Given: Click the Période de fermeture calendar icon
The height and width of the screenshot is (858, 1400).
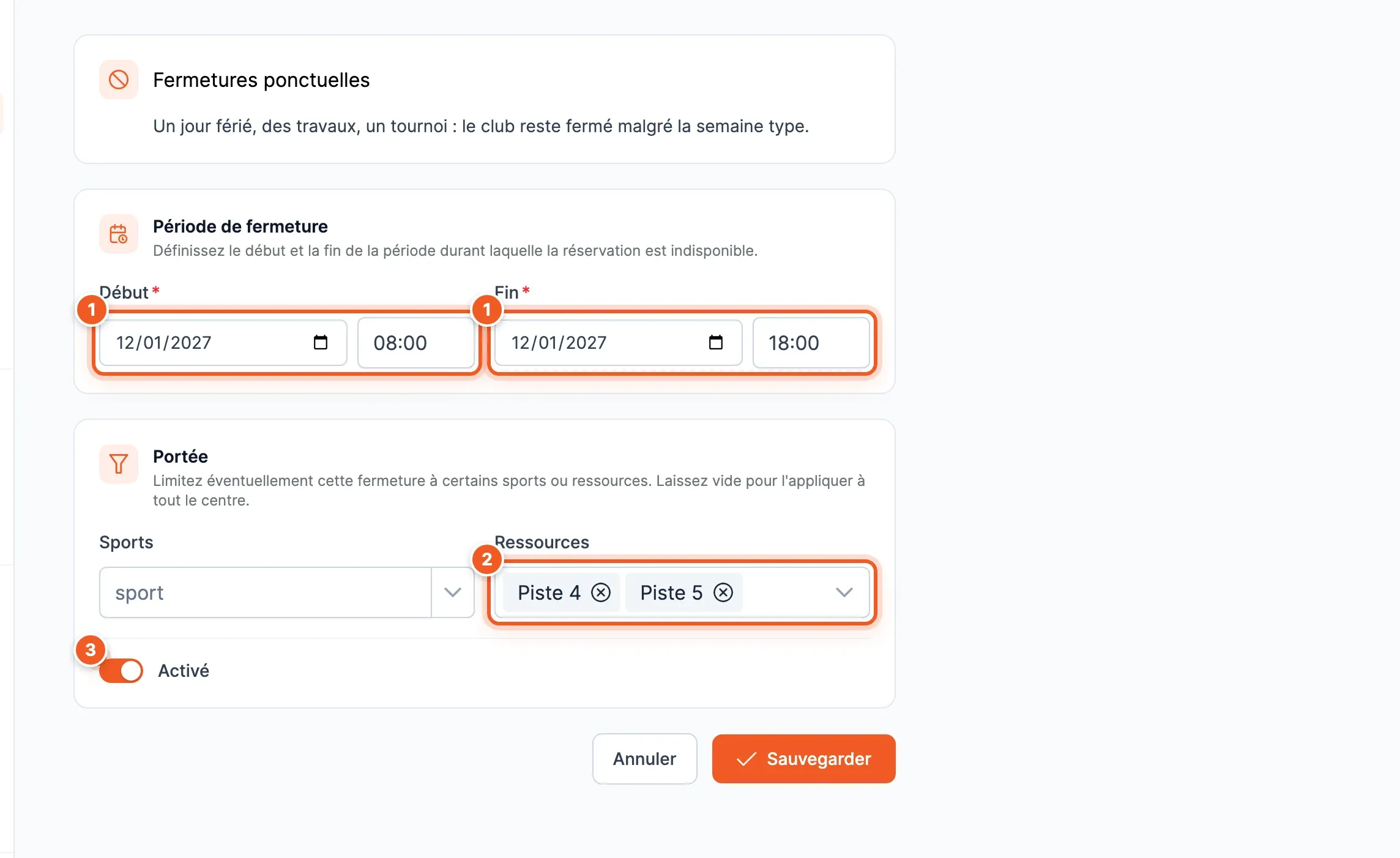Looking at the screenshot, I should click(119, 234).
